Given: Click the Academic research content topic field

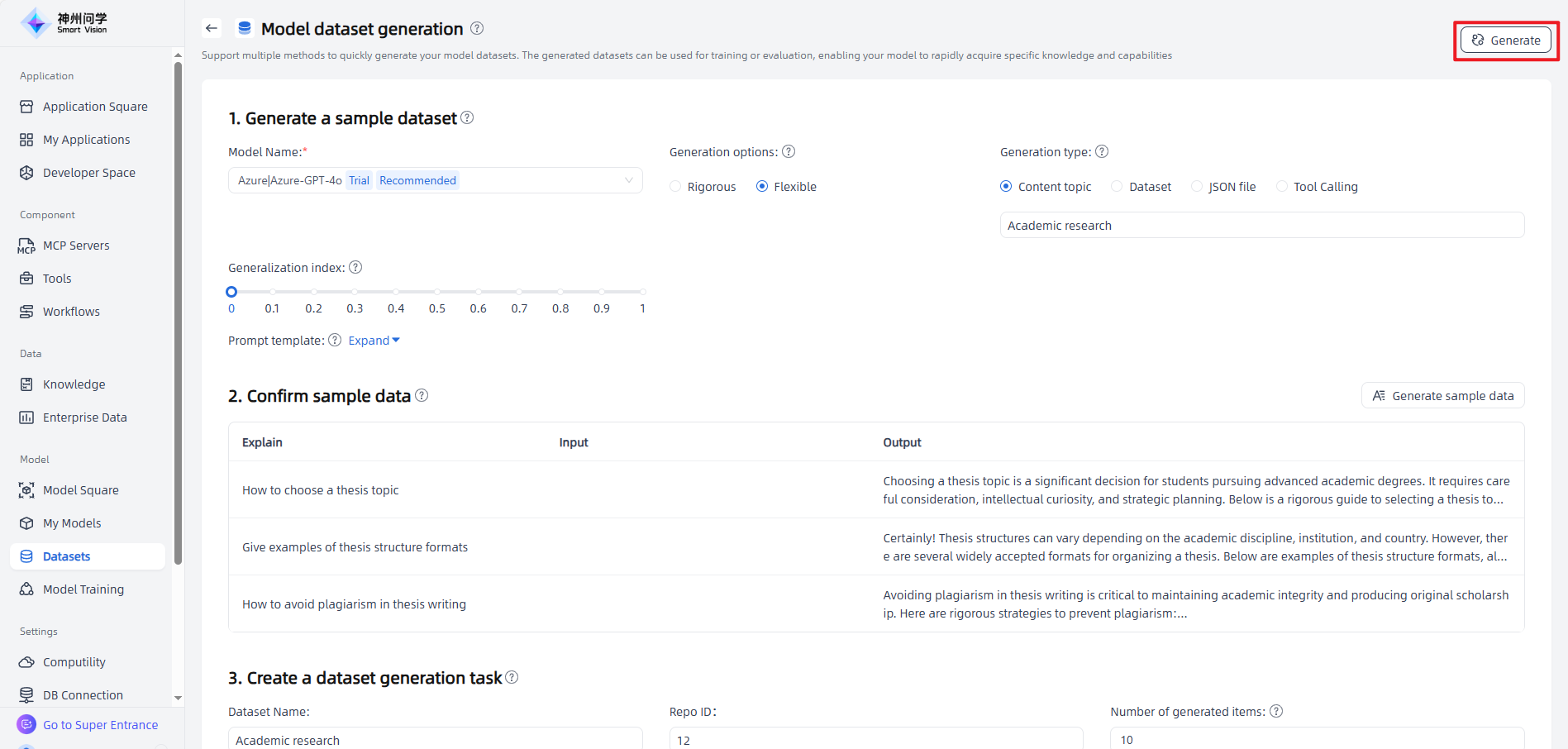Looking at the screenshot, I should [1261, 226].
